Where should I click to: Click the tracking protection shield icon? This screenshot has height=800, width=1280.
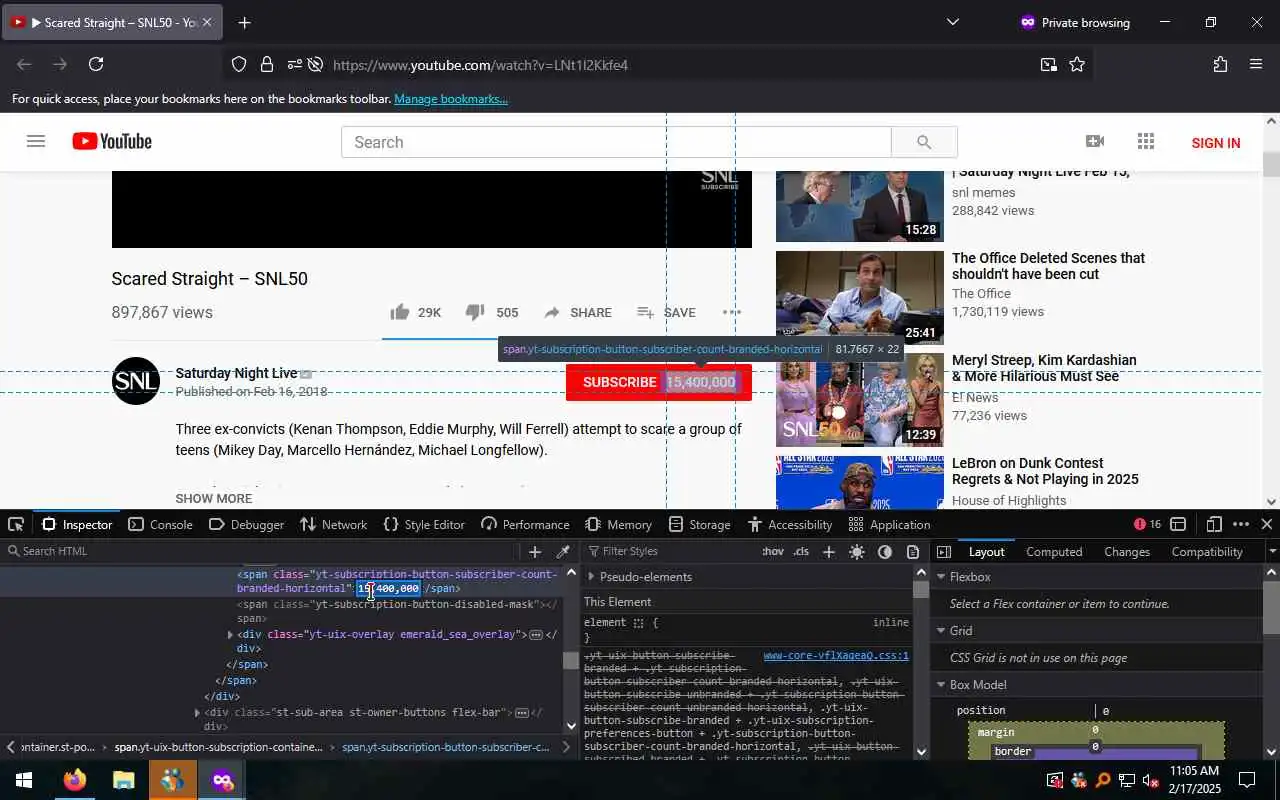[239, 65]
